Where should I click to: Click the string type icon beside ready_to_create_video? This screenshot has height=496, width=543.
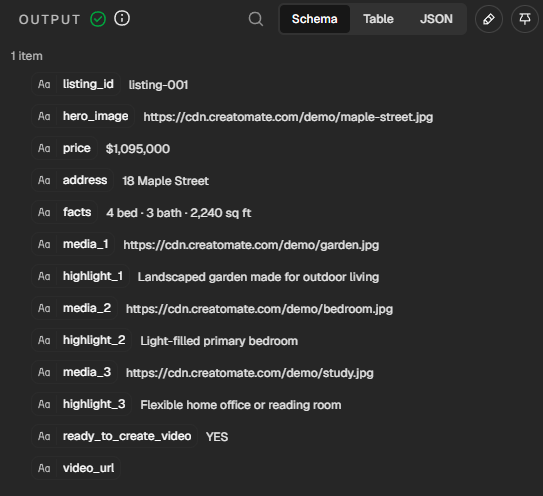[x=44, y=436]
